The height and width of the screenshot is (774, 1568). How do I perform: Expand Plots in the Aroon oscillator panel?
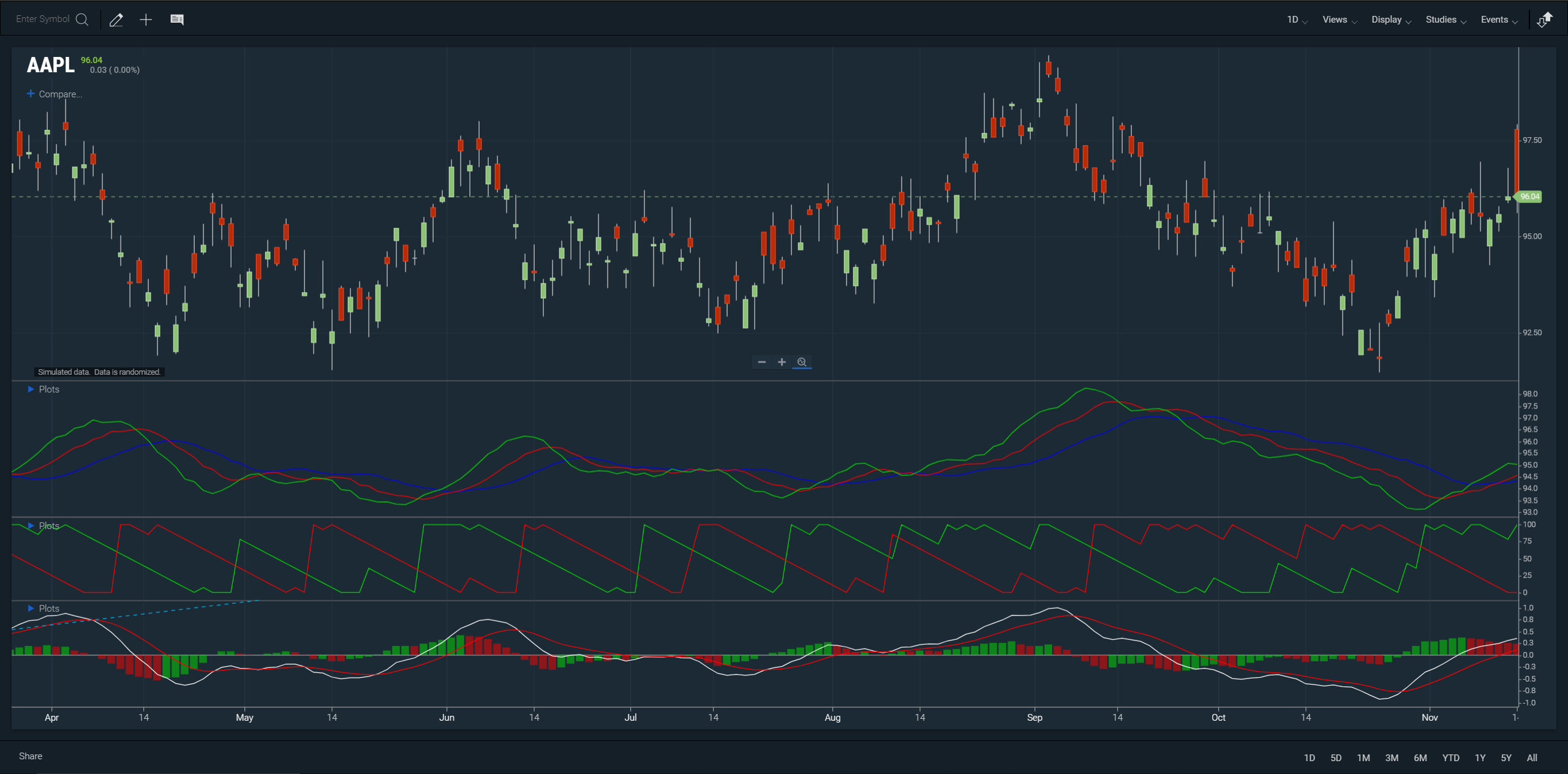pyautogui.click(x=43, y=526)
